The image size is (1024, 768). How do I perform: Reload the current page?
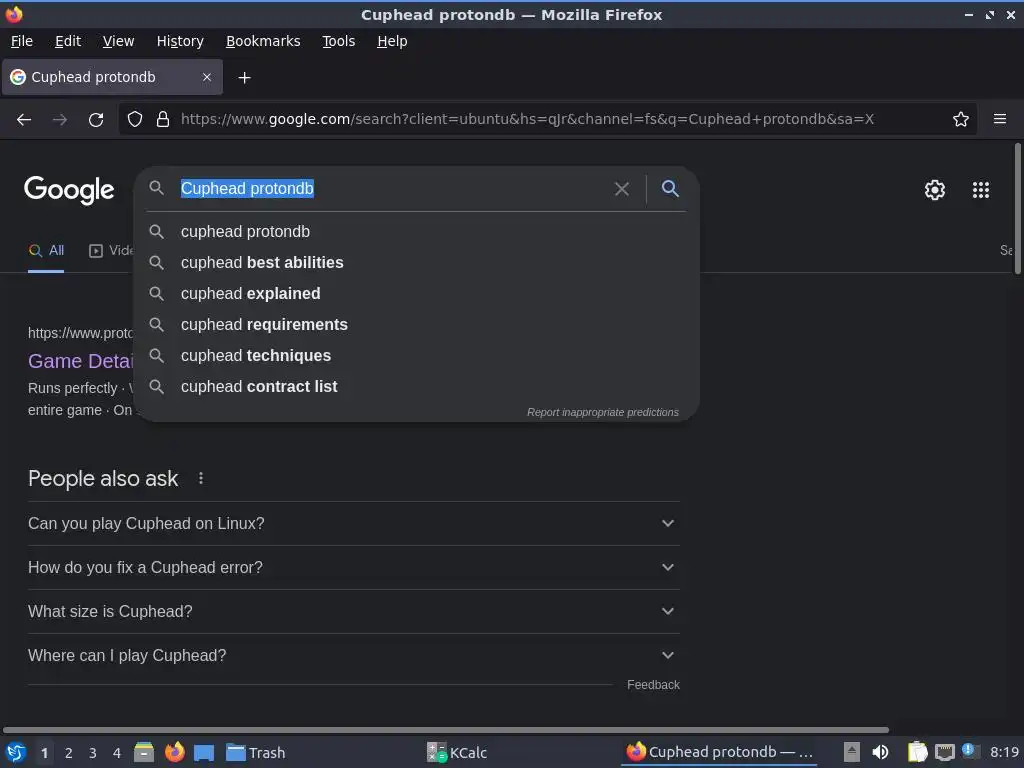pyautogui.click(x=96, y=120)
